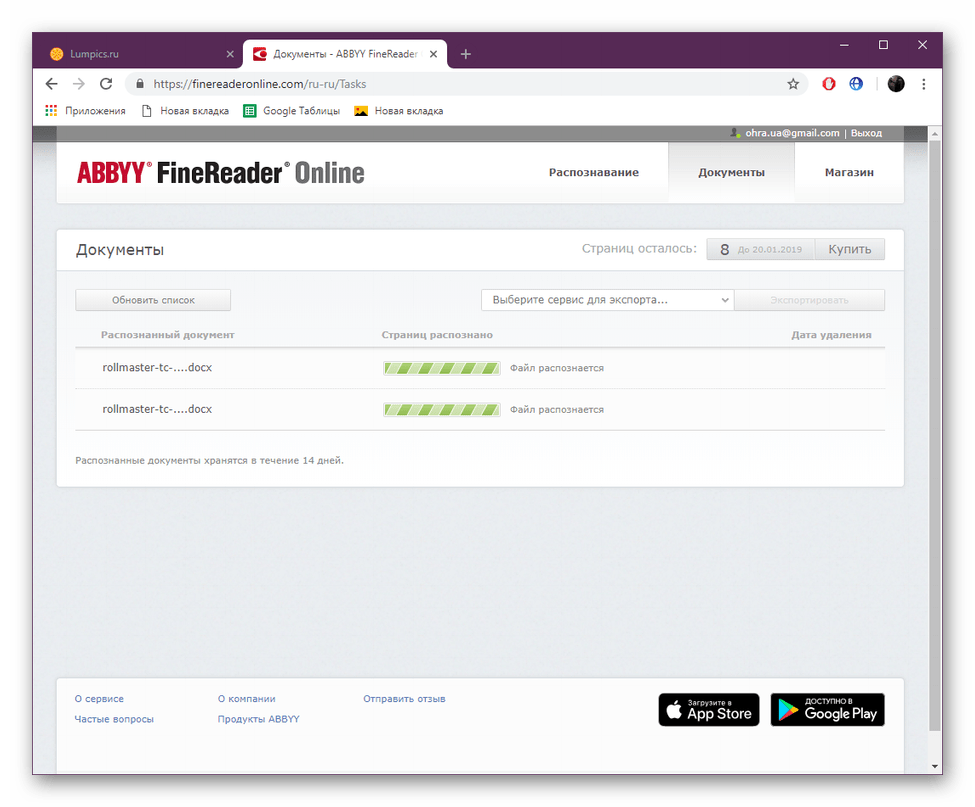Viewport: 975px width, 807px height.
Task: Click the progress bar of the first document
Action: coord(441,368)
